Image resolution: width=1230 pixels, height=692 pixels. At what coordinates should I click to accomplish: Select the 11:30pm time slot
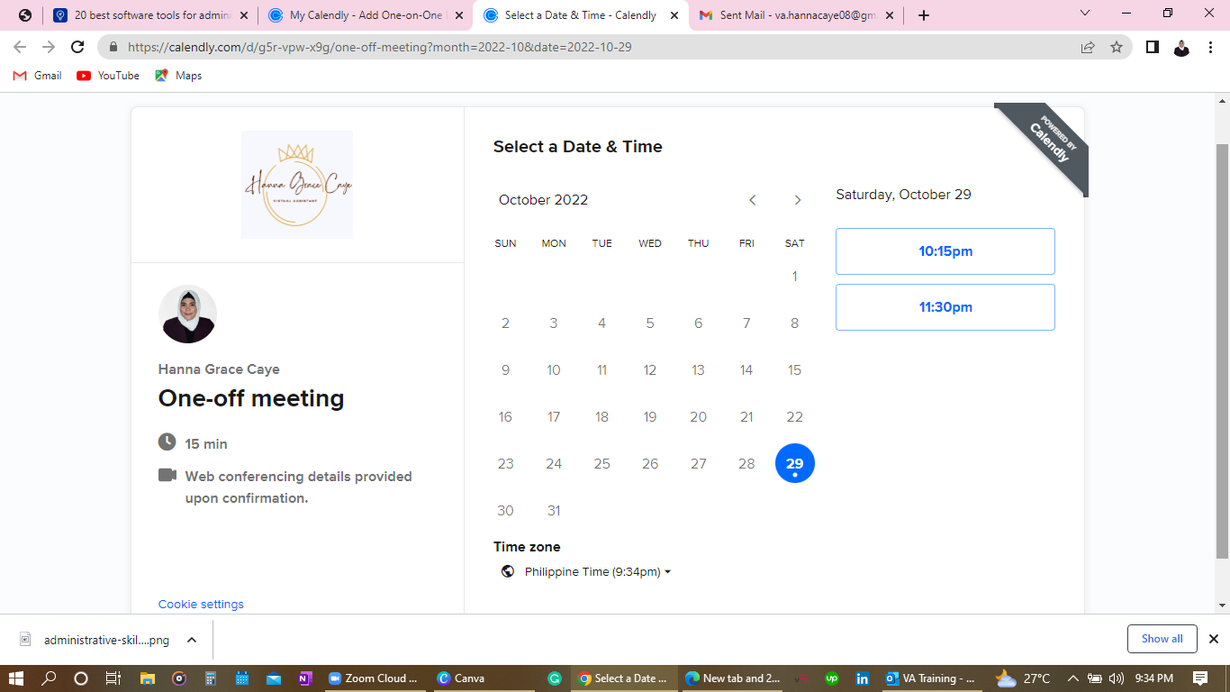point(945,307)
